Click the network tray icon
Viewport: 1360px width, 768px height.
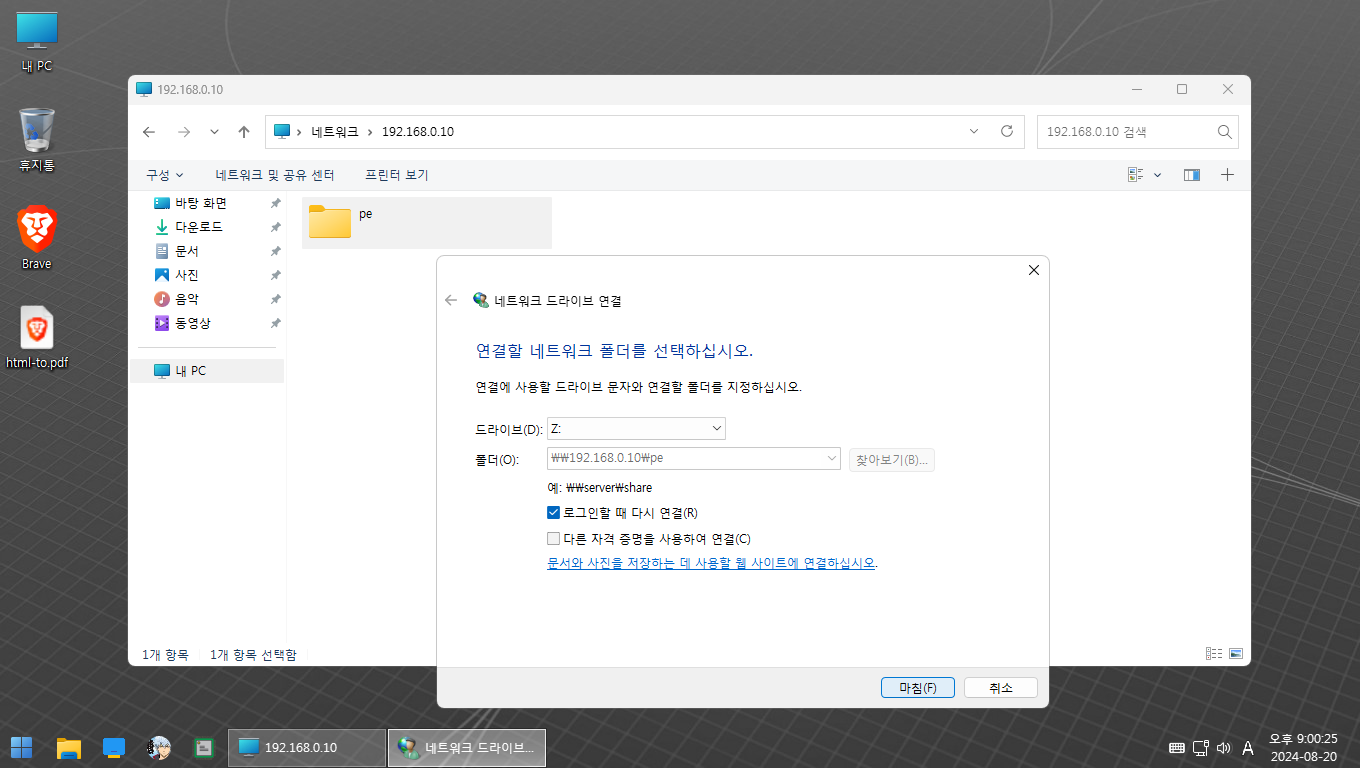1201,748
